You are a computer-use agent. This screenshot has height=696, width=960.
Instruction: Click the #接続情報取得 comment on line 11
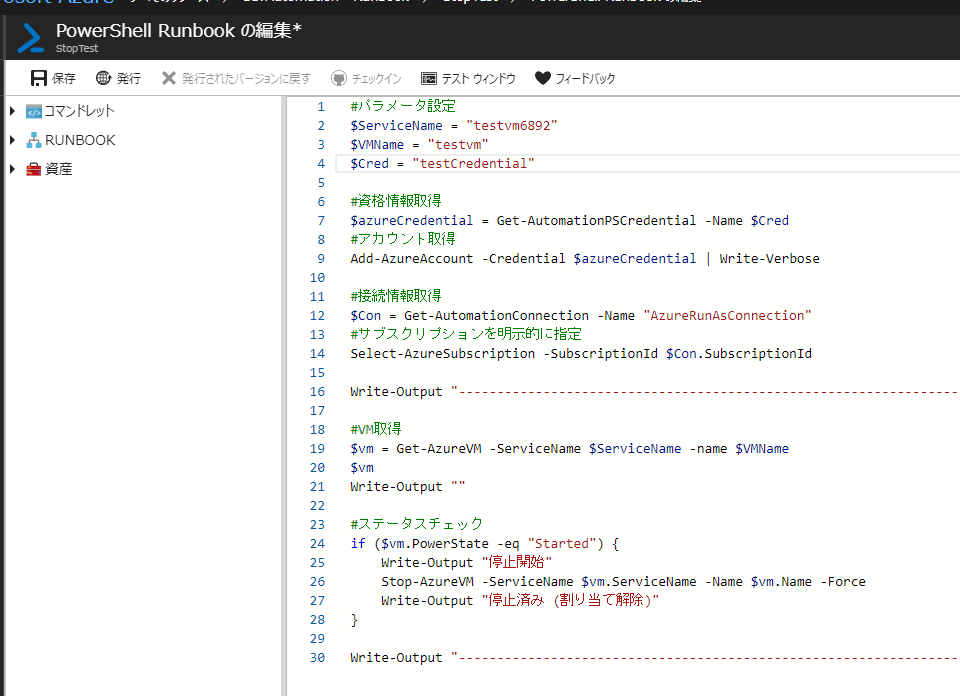[396, 296]
